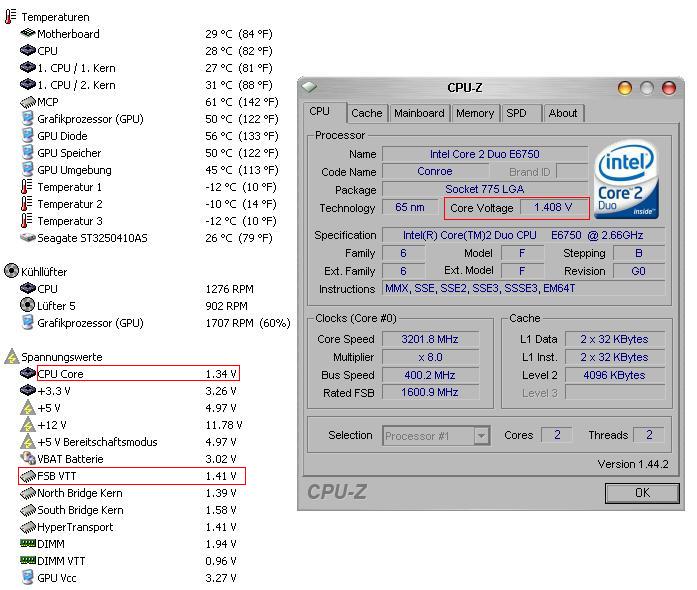Screen dimensions: 697x590
Task: Click the Bus Speed value 400.2 MHz
Action: (x=430, y=375)
